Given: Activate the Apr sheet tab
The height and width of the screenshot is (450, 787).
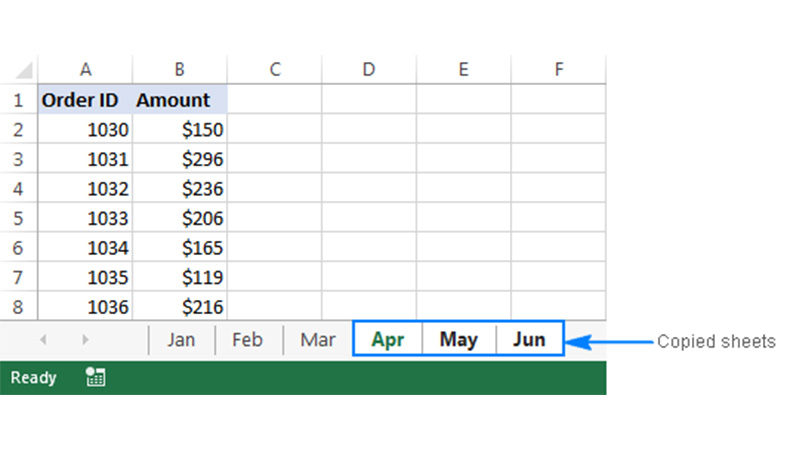Looking at the screenshot, I should pos(388,340).
